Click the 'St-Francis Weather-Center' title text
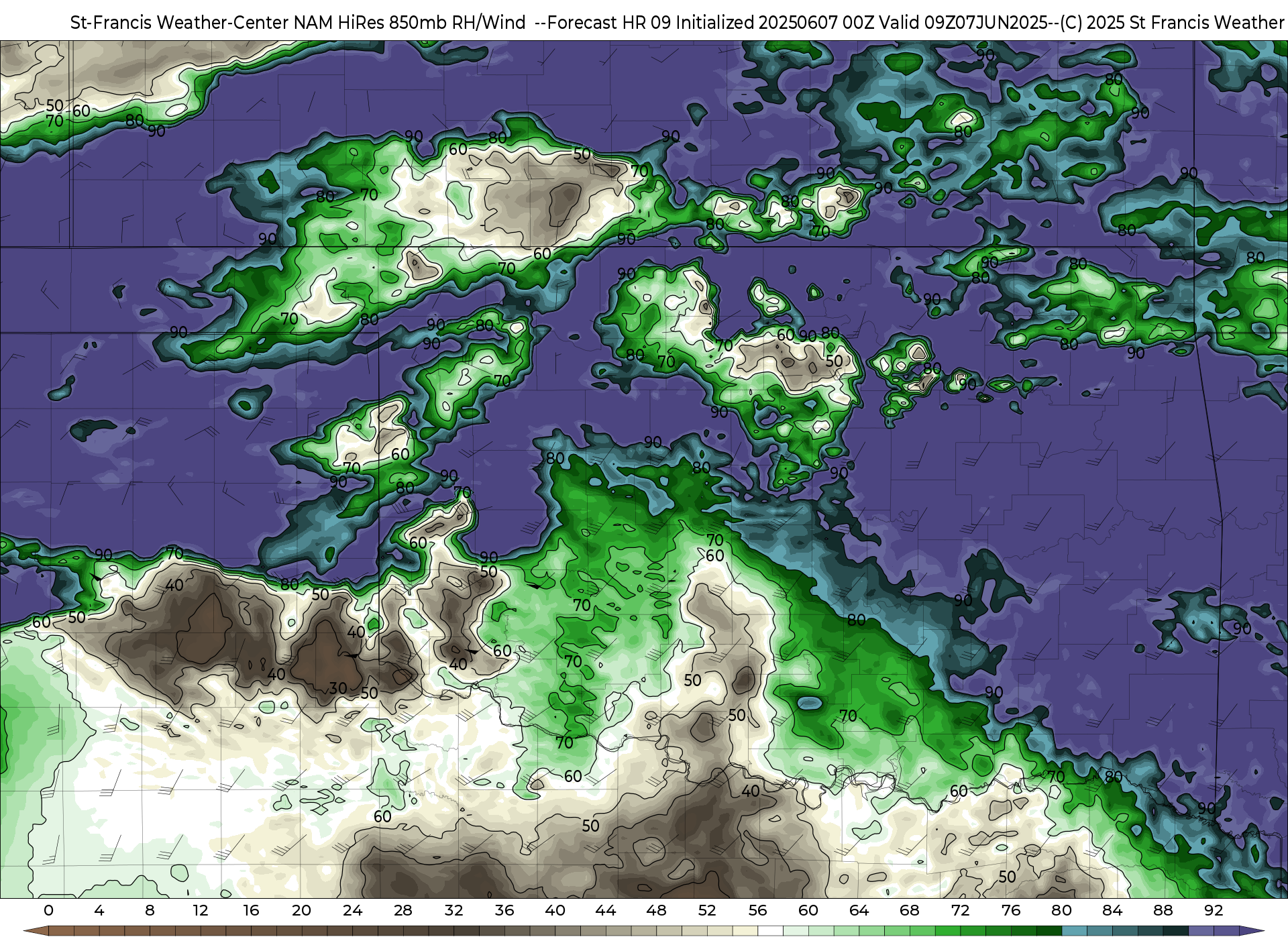 pyautogui.click(x=180, y=23)
